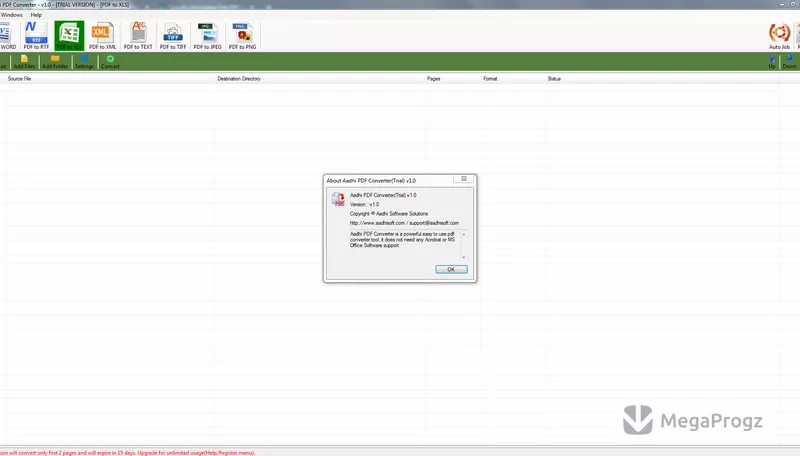Click the description scrollbar up arrow

464,234
